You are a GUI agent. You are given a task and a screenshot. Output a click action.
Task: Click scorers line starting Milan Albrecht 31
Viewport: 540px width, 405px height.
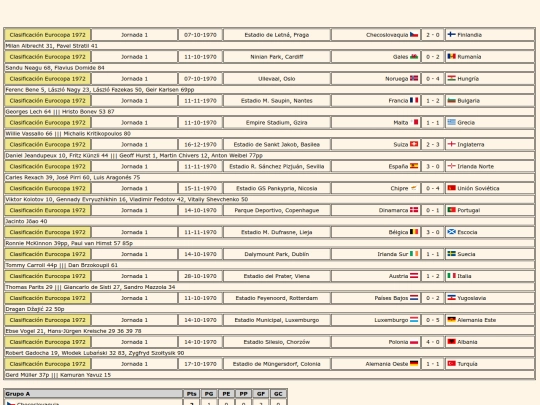[x=52, y=46]
